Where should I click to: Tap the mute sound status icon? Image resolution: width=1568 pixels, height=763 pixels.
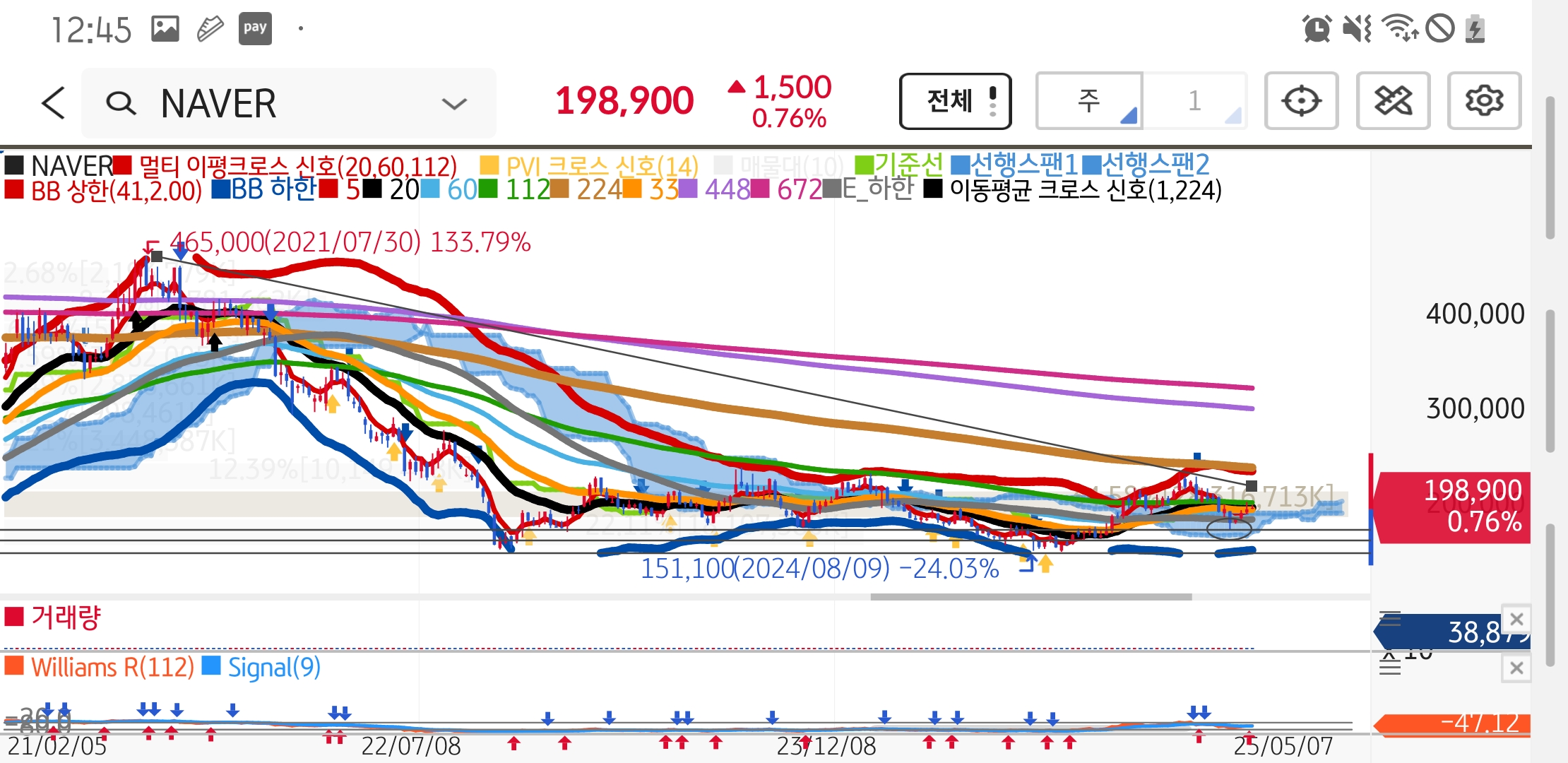(x=1357, y=29)
